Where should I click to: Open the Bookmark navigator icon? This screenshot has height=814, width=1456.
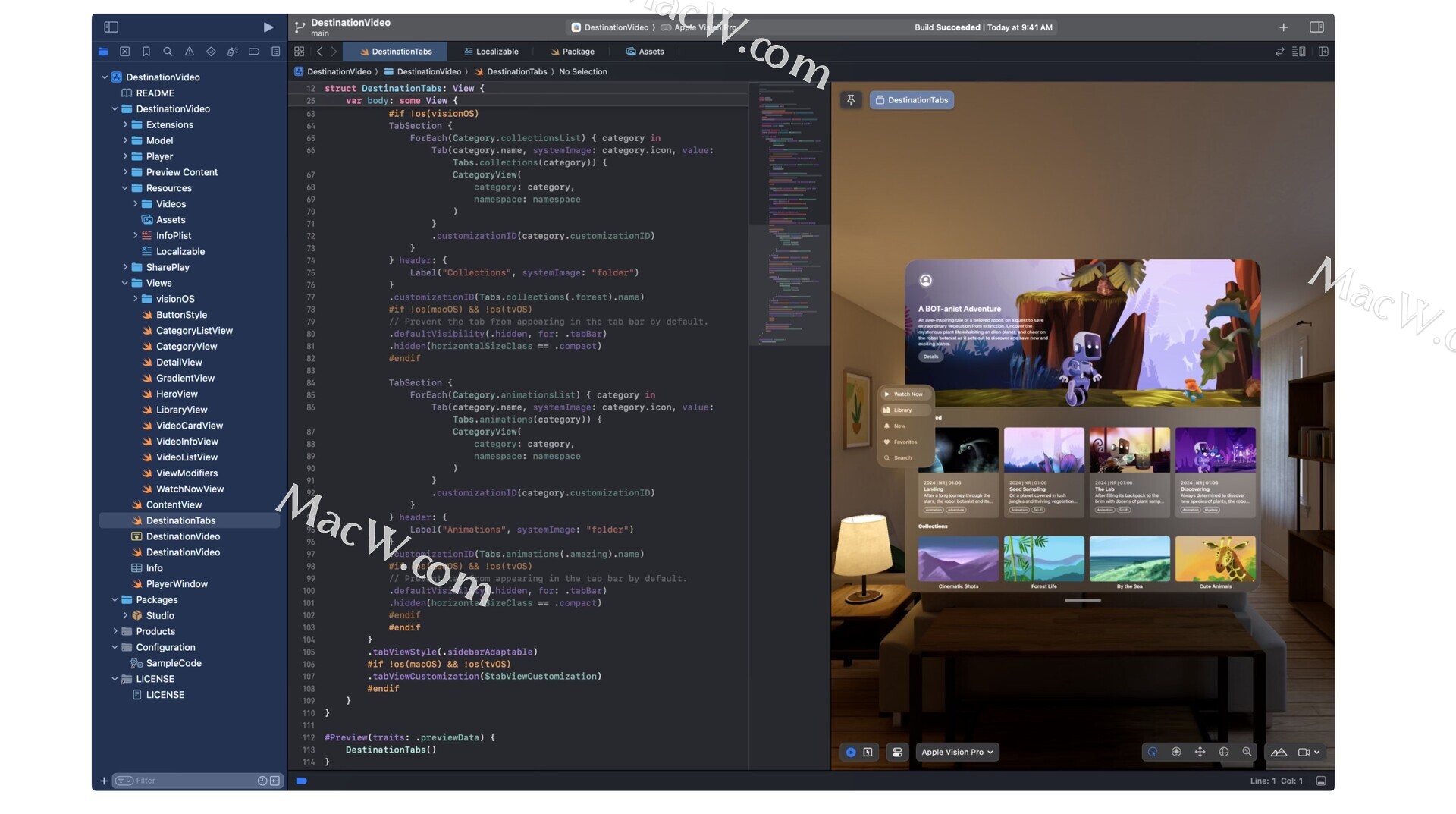[146, 52]
